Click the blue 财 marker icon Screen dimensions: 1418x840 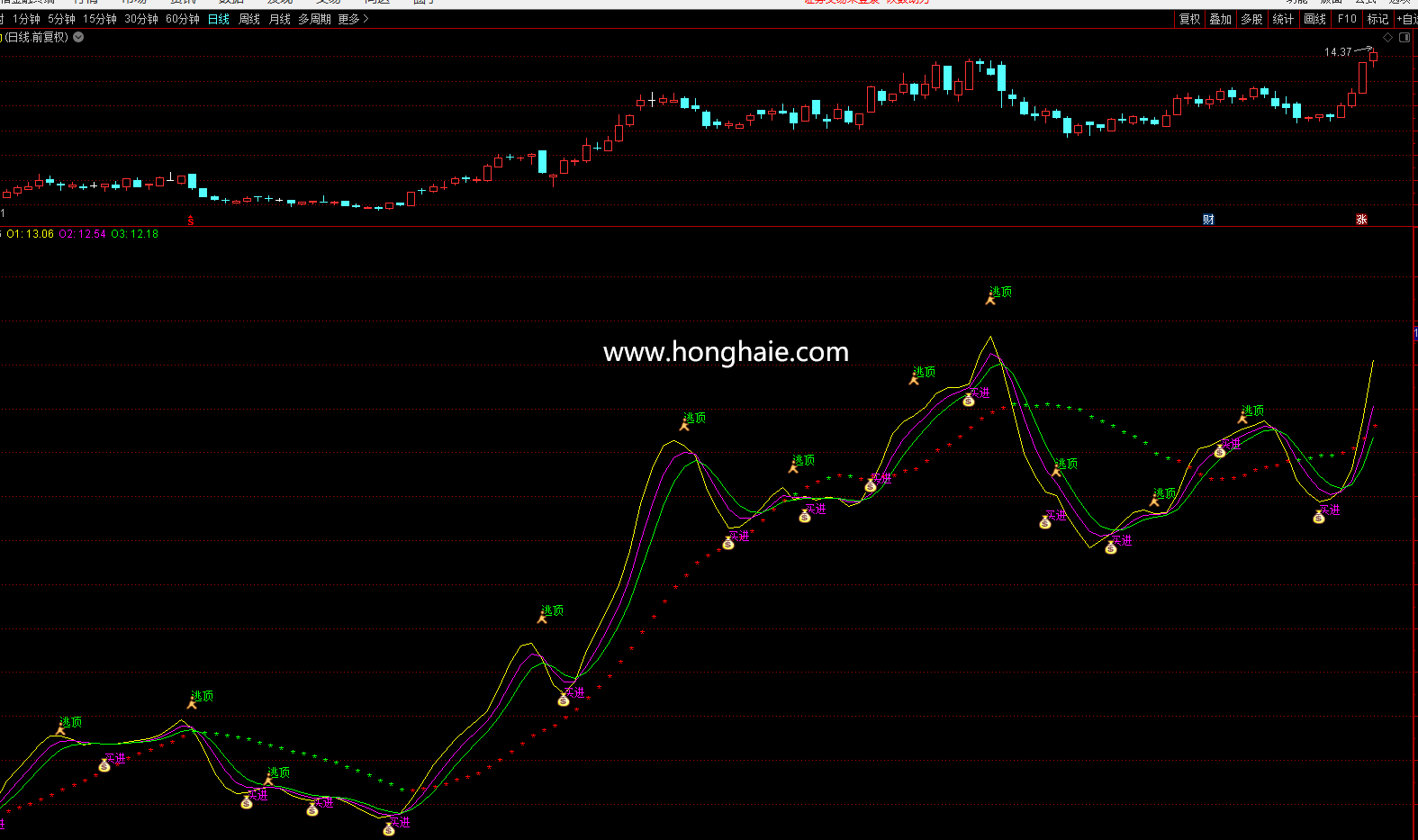(1208, 220)
